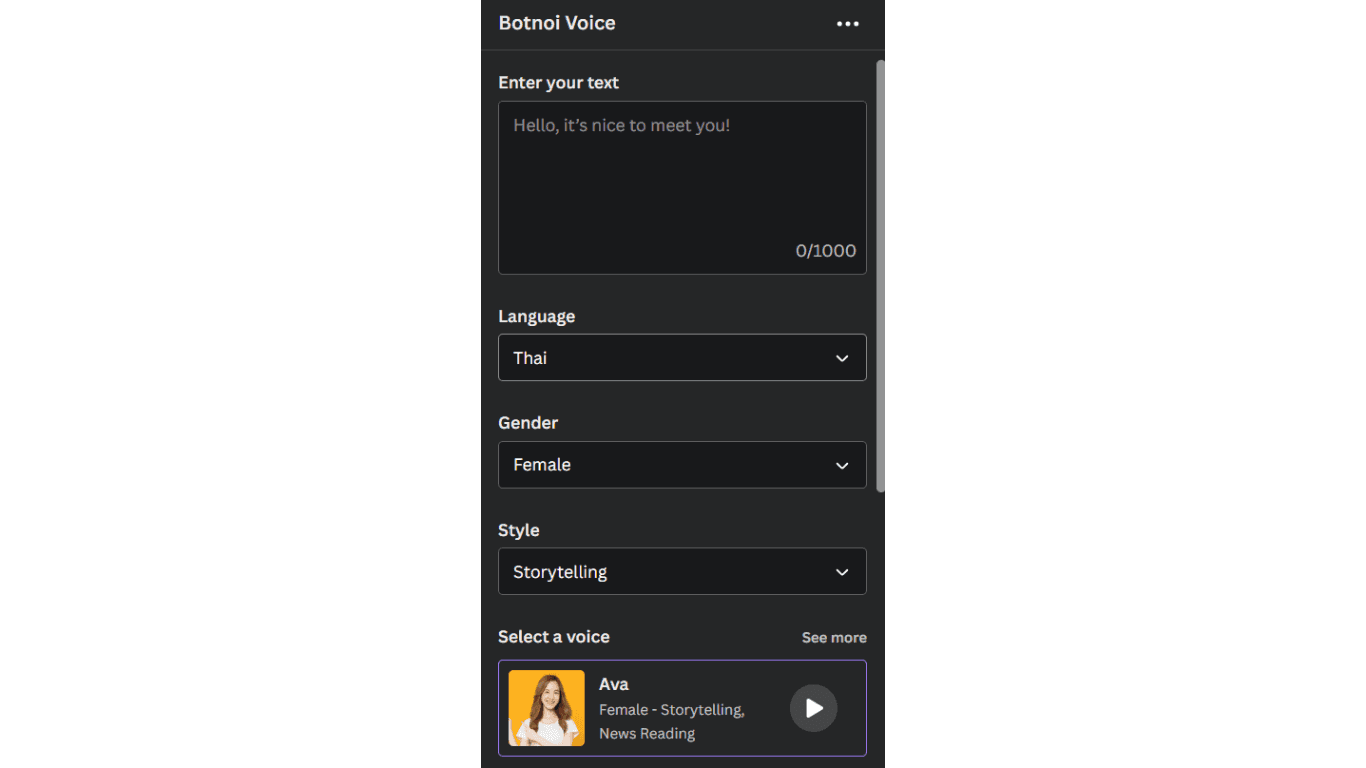Screen dimensions: 1366x768
Task: Click See more voices link
Action: tap(834, 638)
